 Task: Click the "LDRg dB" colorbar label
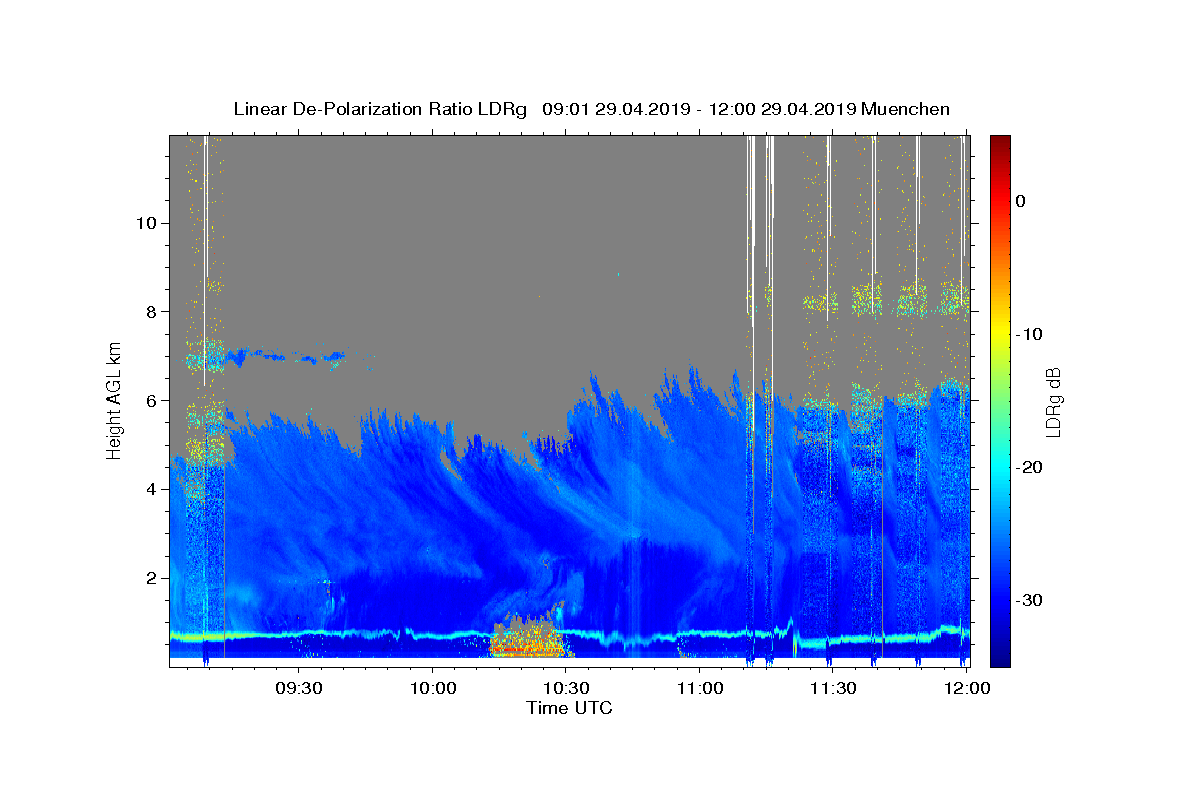click(x=1053, y=402)
